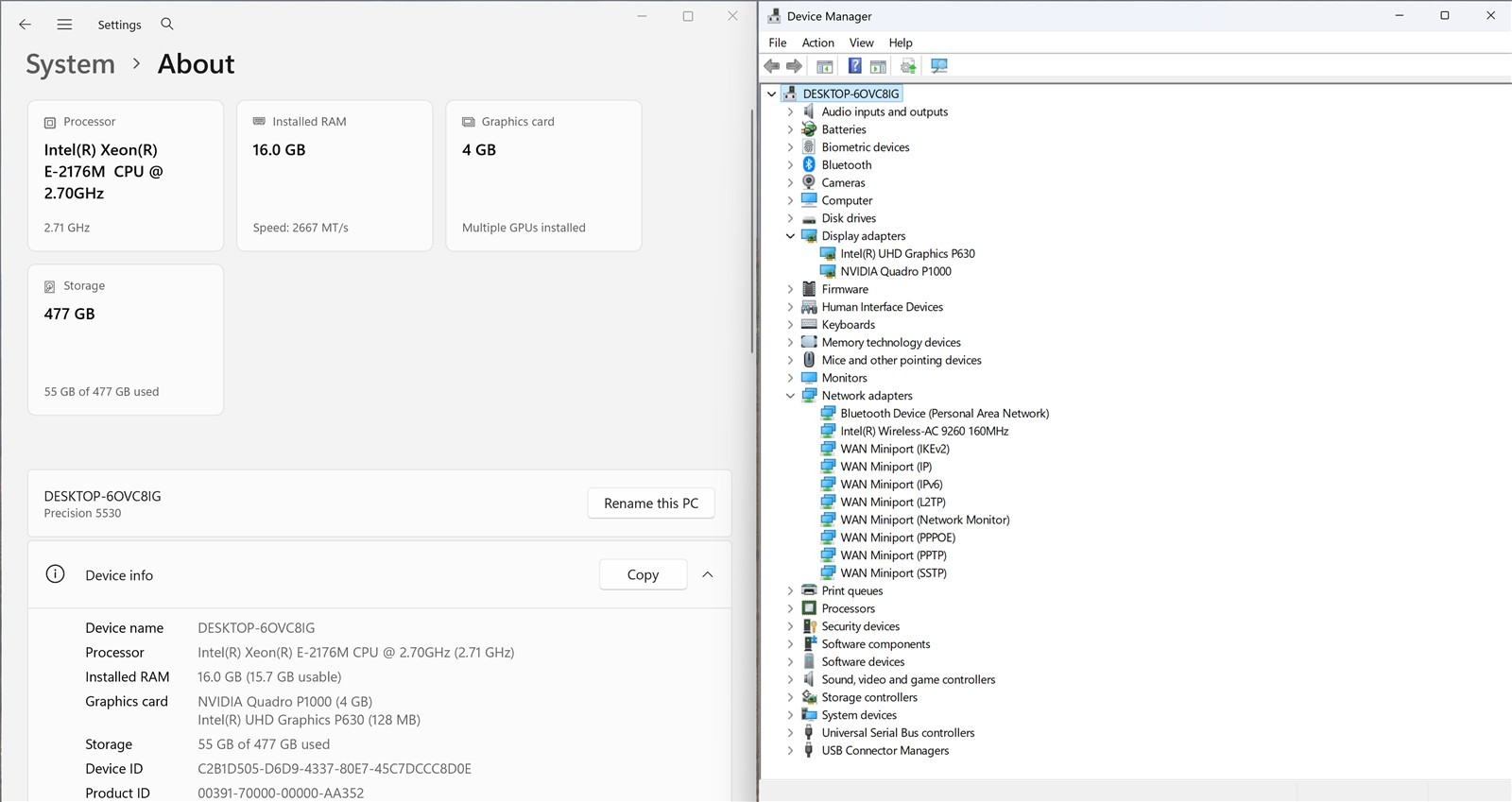The image size is (1512, 802).
Task: Click the Biometric devices fingerprint icon
Action: [809, 146]
